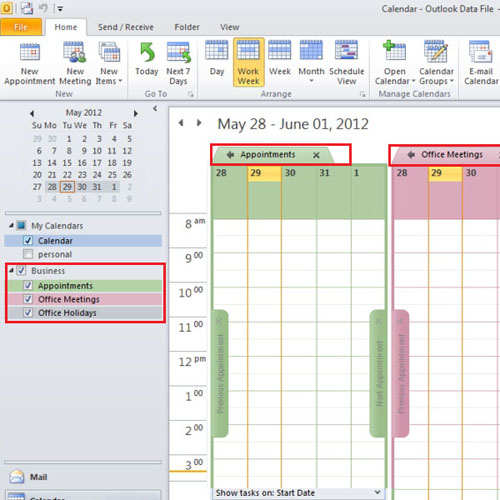Image resolution: width=500 pixels, height=500 pixels.
Task: Click Send/Receive All Folders quick access icon
Action: pyautogui.click(x=27, y=8)
